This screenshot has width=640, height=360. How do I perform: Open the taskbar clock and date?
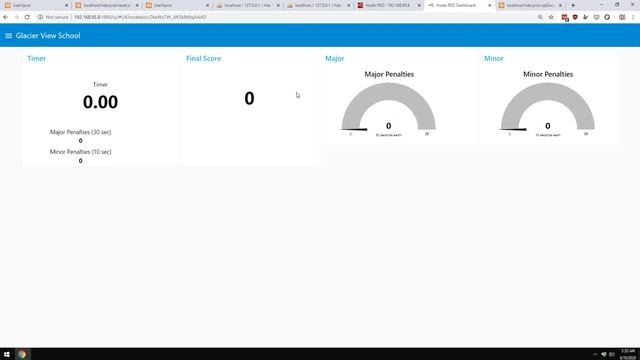click(x=628, y=354)
